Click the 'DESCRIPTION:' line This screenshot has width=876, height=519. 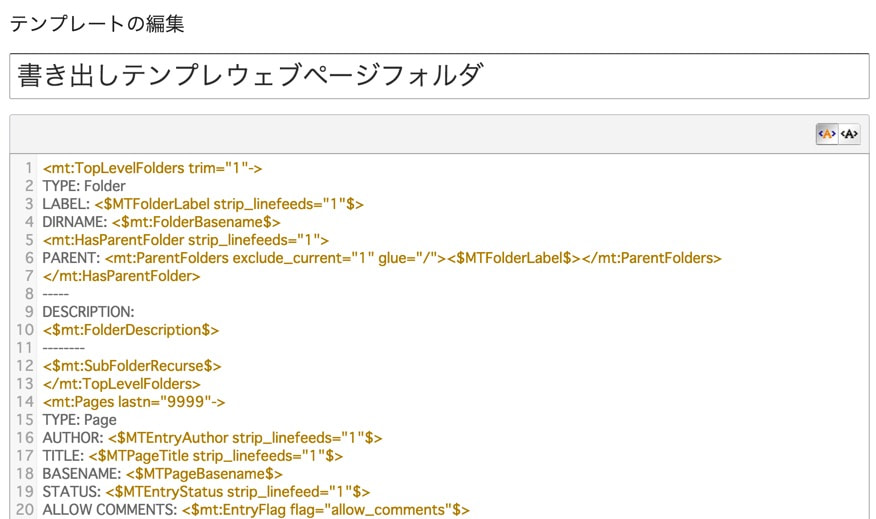(88, 312)
